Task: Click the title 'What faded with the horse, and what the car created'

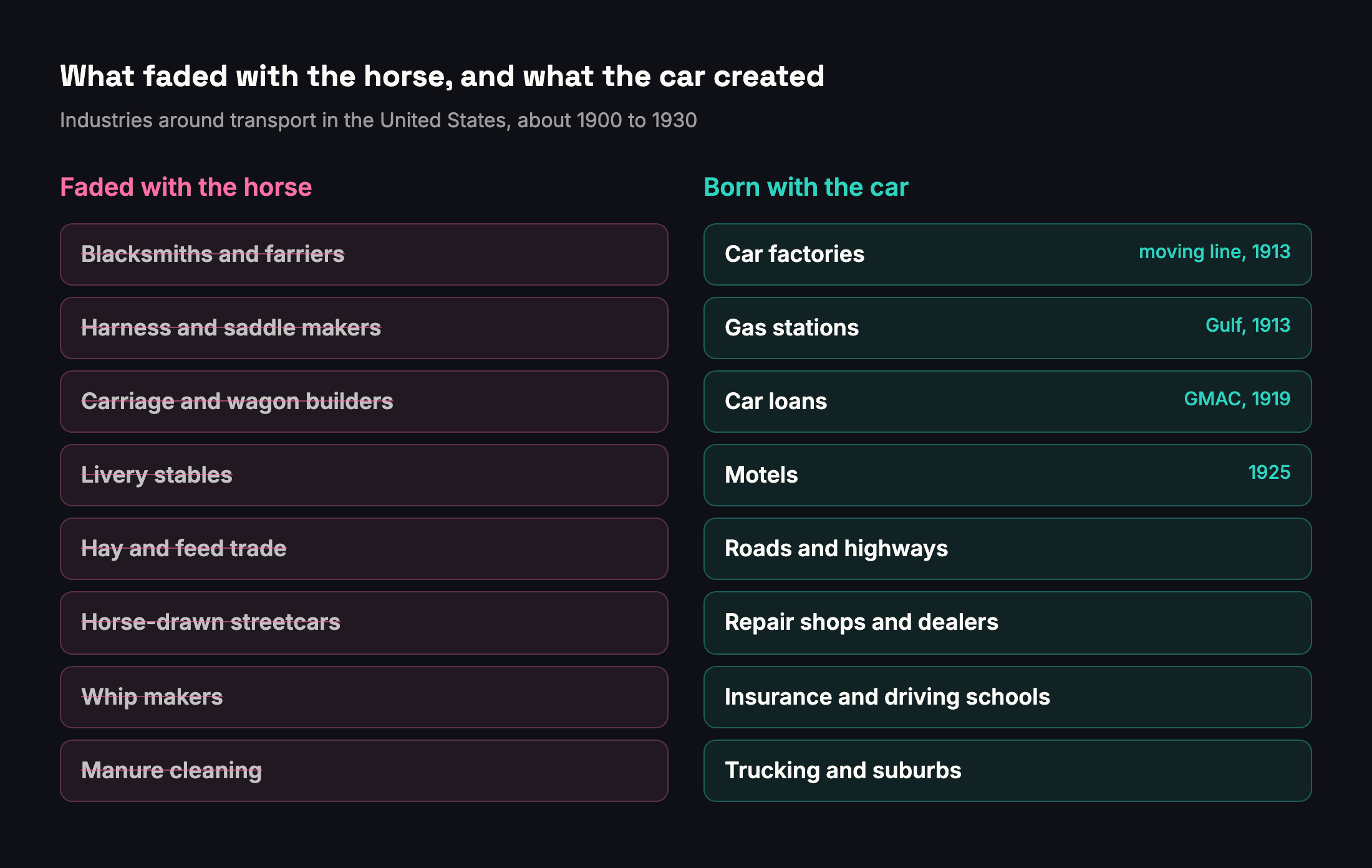Action: 442,77
